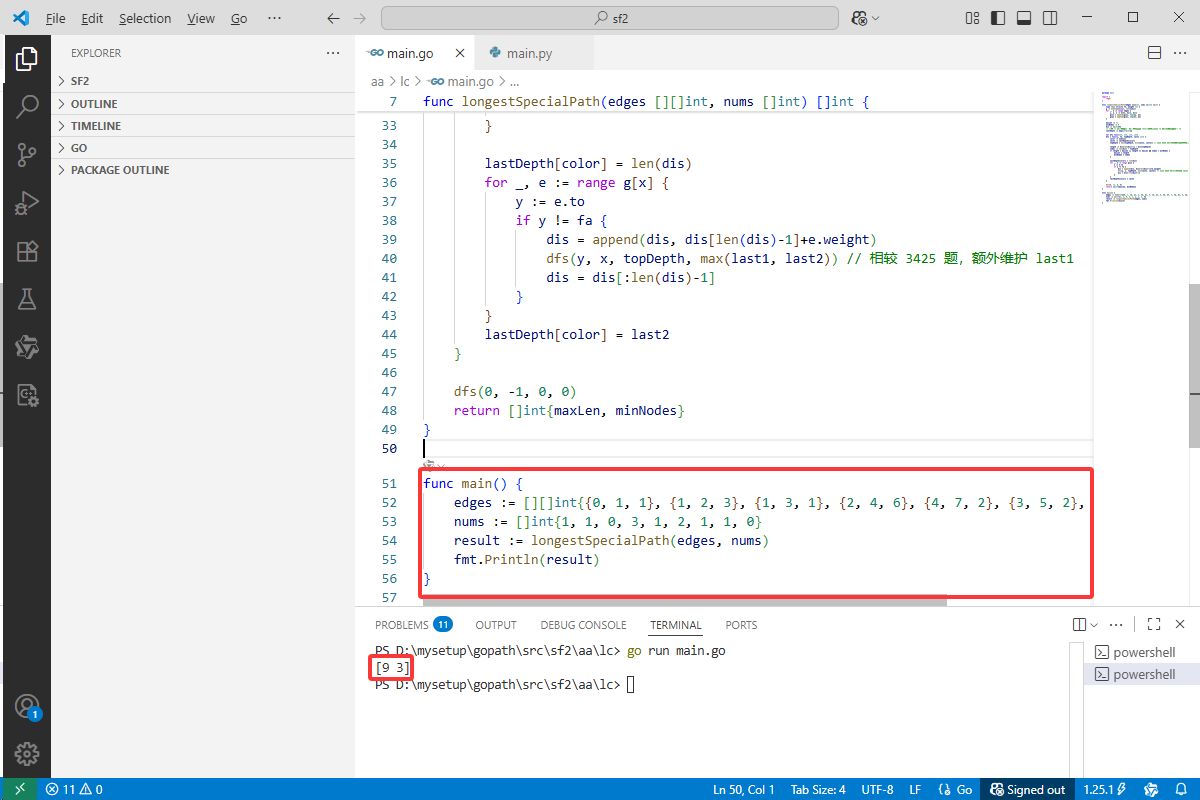
Task: Click the VS Code logo in title bar
Action: pos(21,18)
